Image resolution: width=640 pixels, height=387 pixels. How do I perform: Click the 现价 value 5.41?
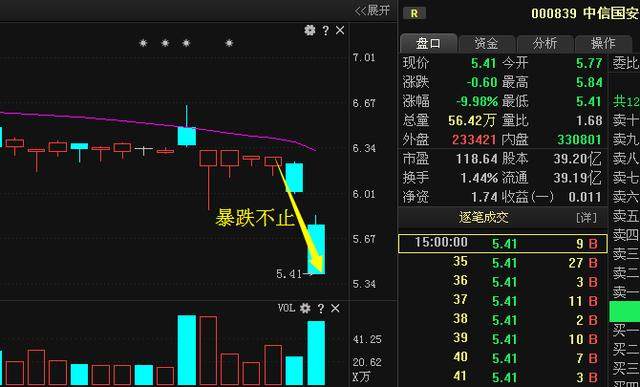[484, 63]
